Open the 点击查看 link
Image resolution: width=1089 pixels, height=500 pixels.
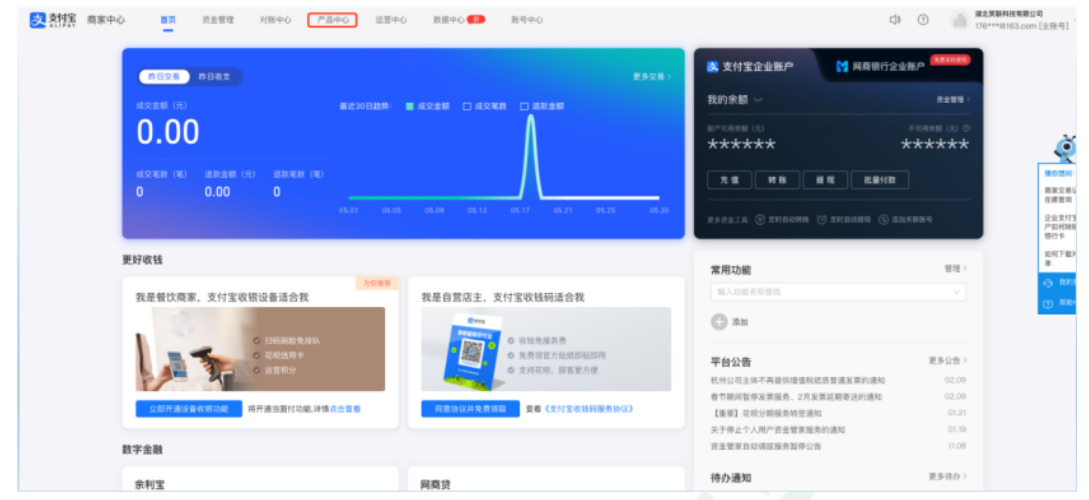345,409
